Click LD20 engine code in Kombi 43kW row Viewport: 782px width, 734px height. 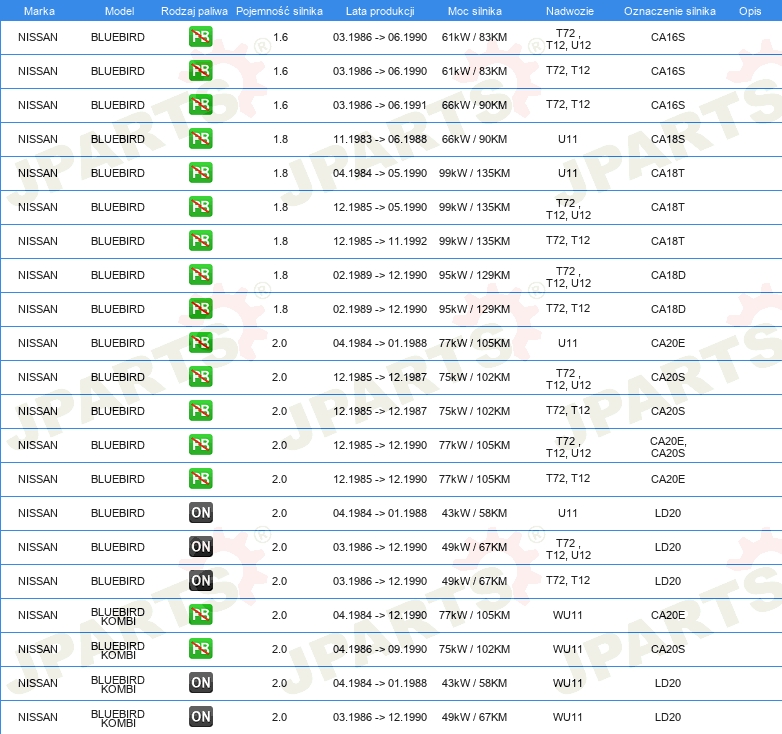[668, 683]
